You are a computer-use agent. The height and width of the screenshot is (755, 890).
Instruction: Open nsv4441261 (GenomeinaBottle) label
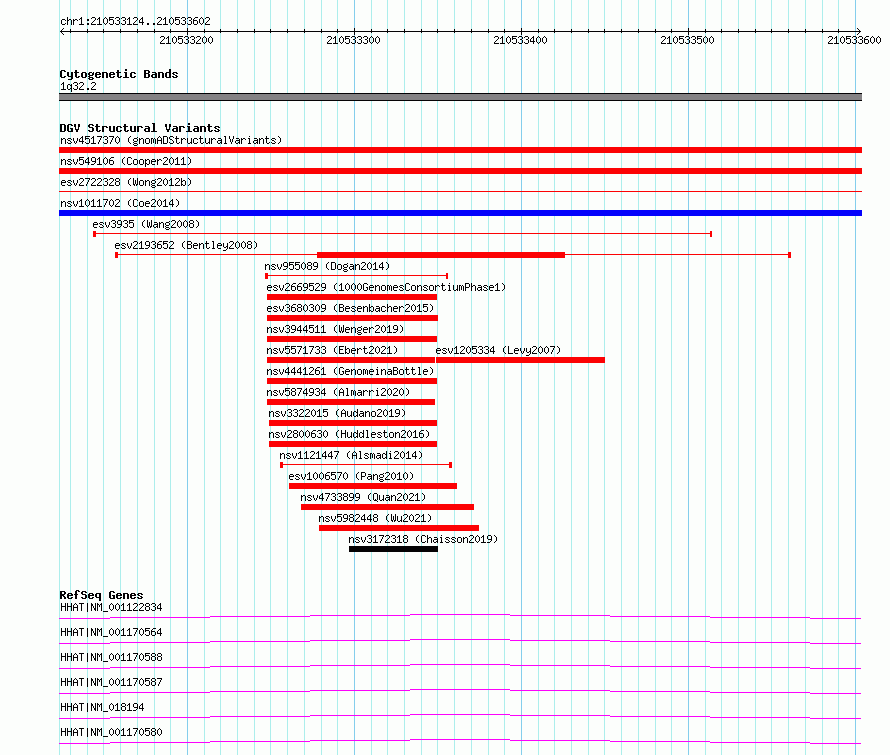(350, 371)
